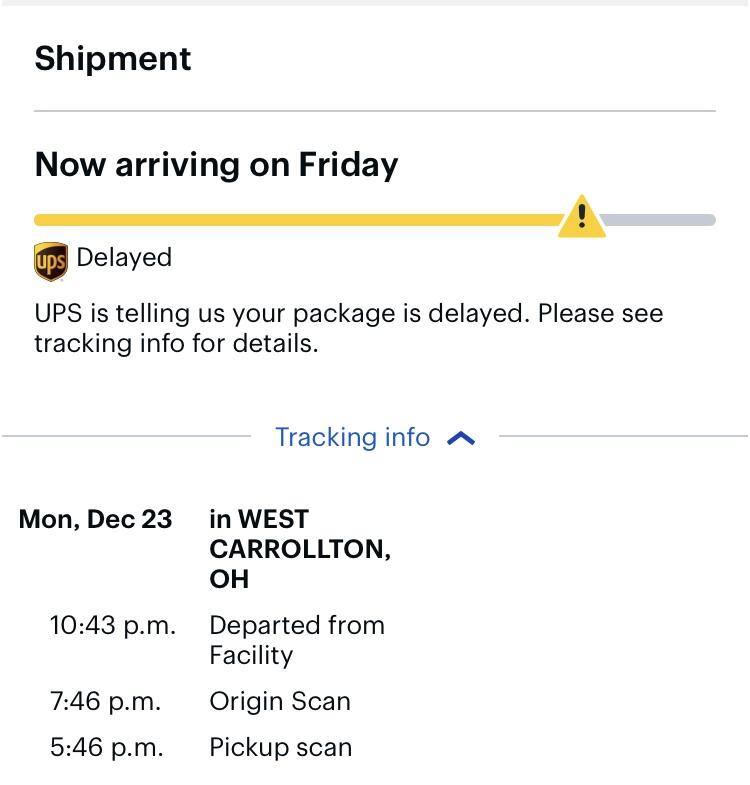Screen dimensions: 750x785
Task: Click the UPS carrier logo
Action: coord(50,262)
